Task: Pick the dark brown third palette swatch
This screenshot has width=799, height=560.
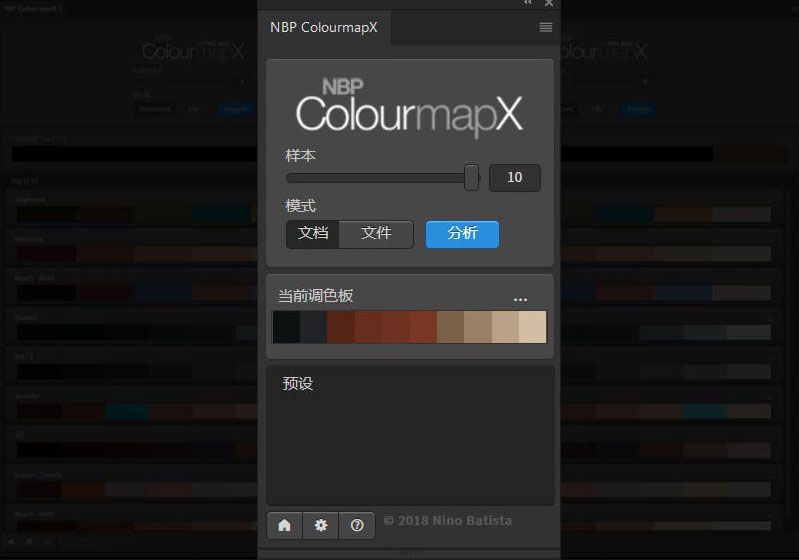Action: click(x=341, y=327)
